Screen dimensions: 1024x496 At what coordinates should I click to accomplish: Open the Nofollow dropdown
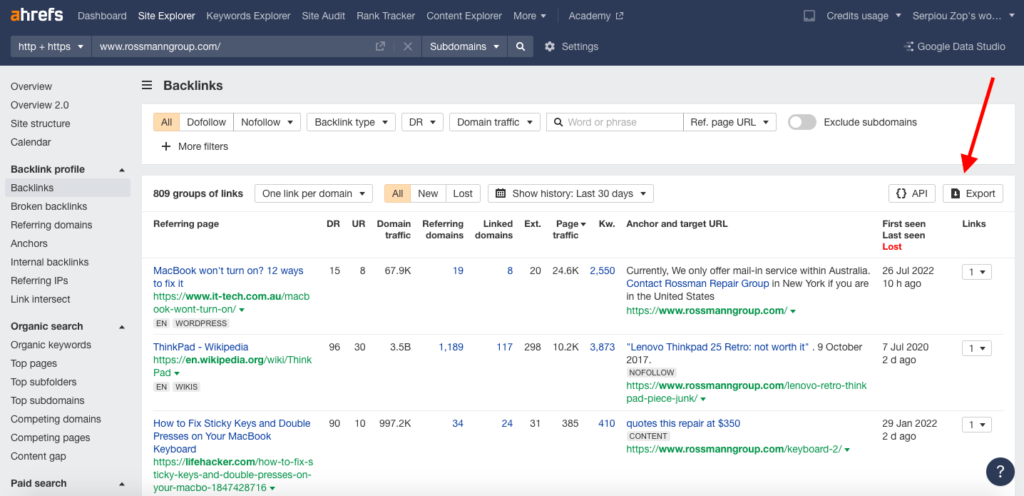tap(267, 122)
